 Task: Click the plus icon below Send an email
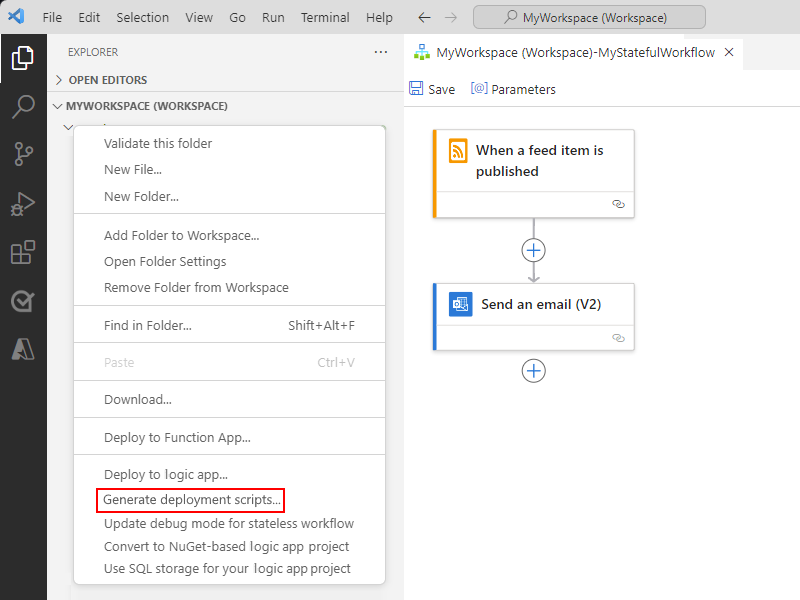(x=533, y=371)
